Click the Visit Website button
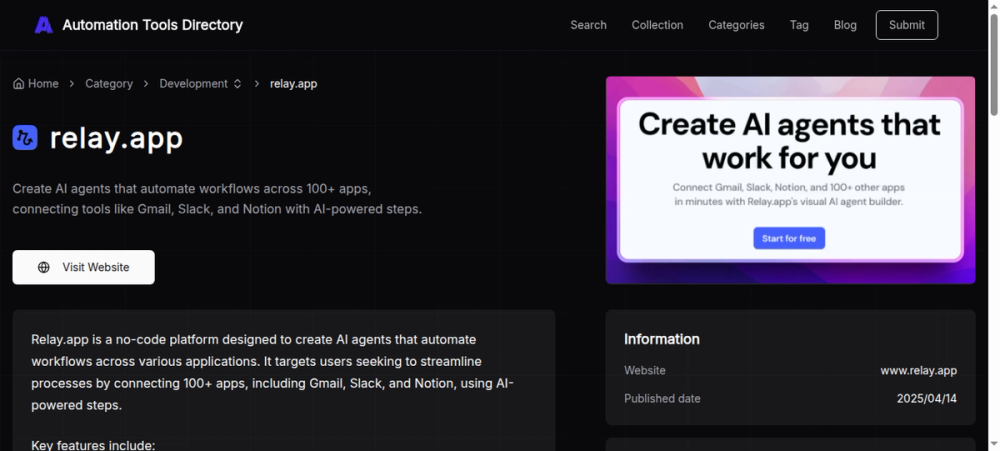This screenshot has width=1000, height=451. (x=84, y=267)
